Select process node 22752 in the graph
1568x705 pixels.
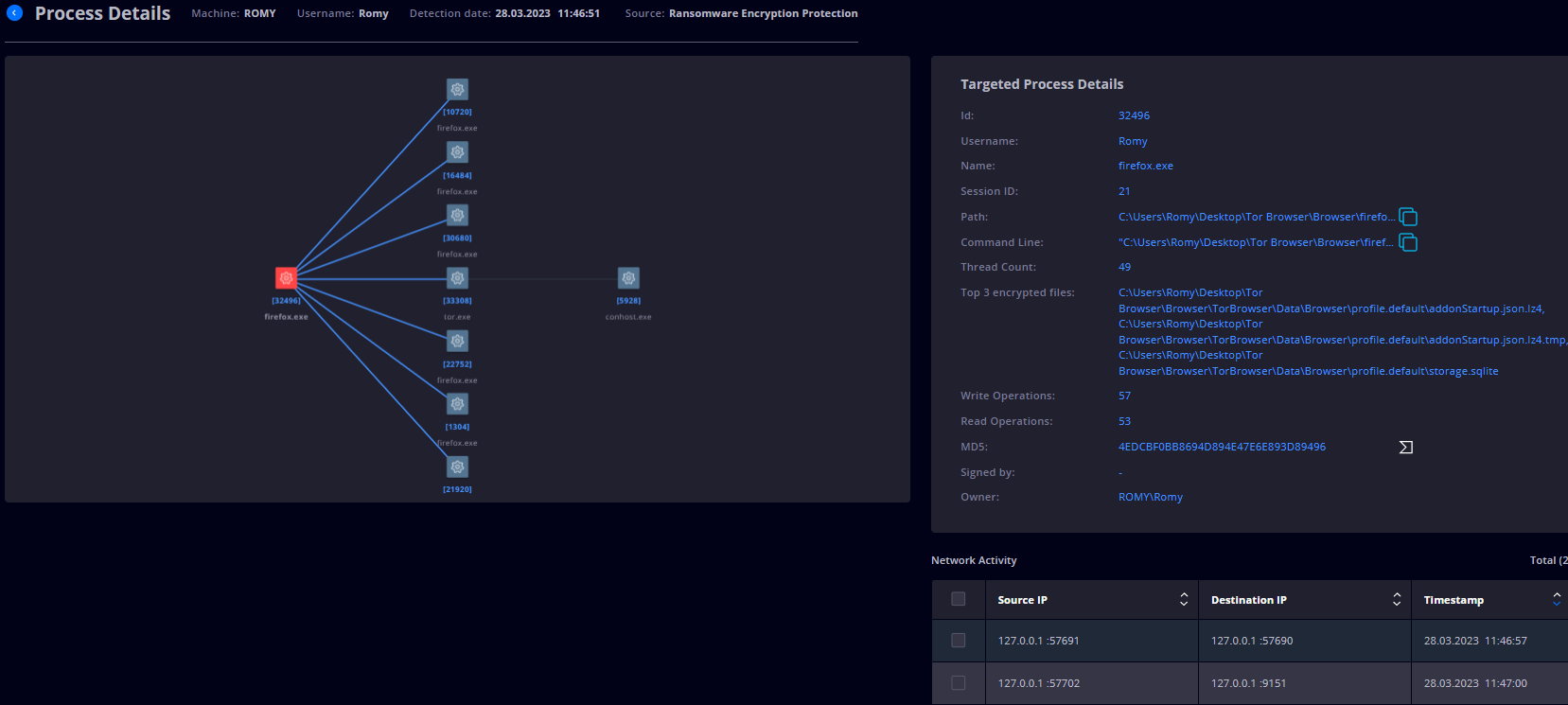[457, 341]
